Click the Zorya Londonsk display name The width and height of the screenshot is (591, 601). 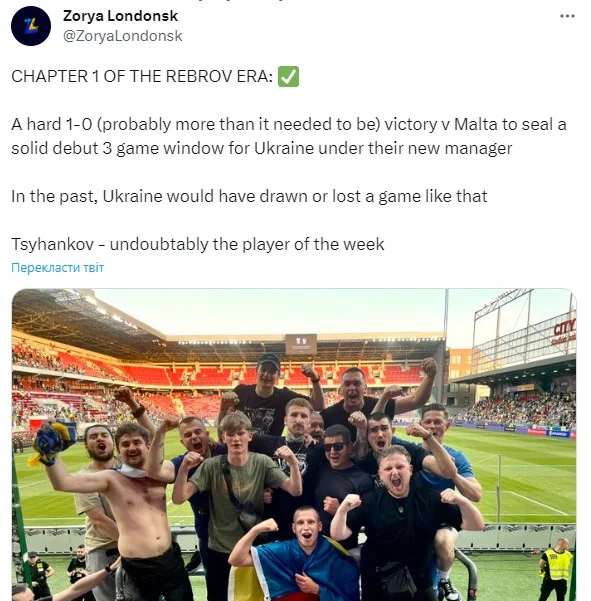click(x=120, y=16)
